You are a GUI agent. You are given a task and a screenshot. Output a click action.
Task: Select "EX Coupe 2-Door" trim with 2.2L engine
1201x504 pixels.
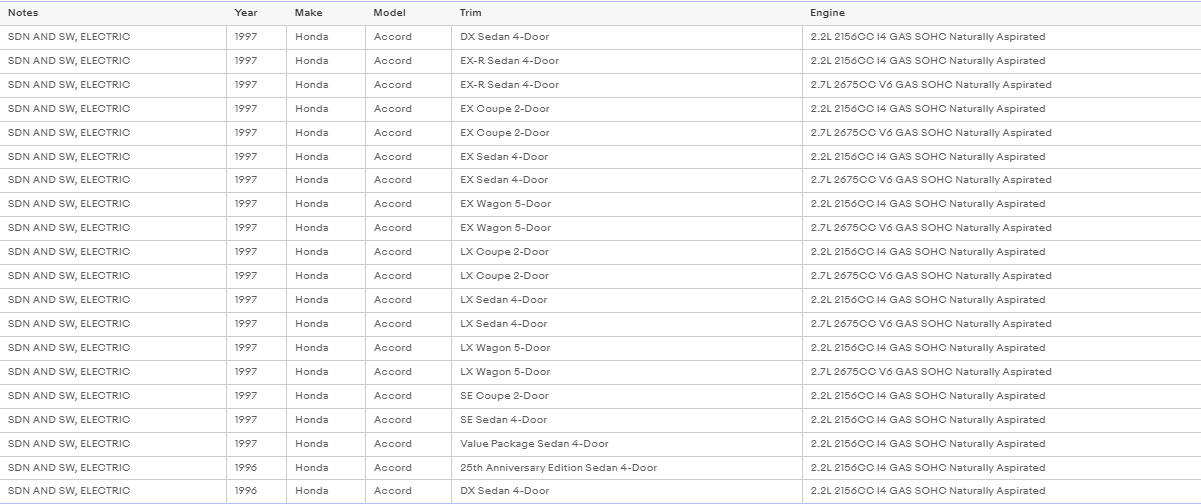626,109
